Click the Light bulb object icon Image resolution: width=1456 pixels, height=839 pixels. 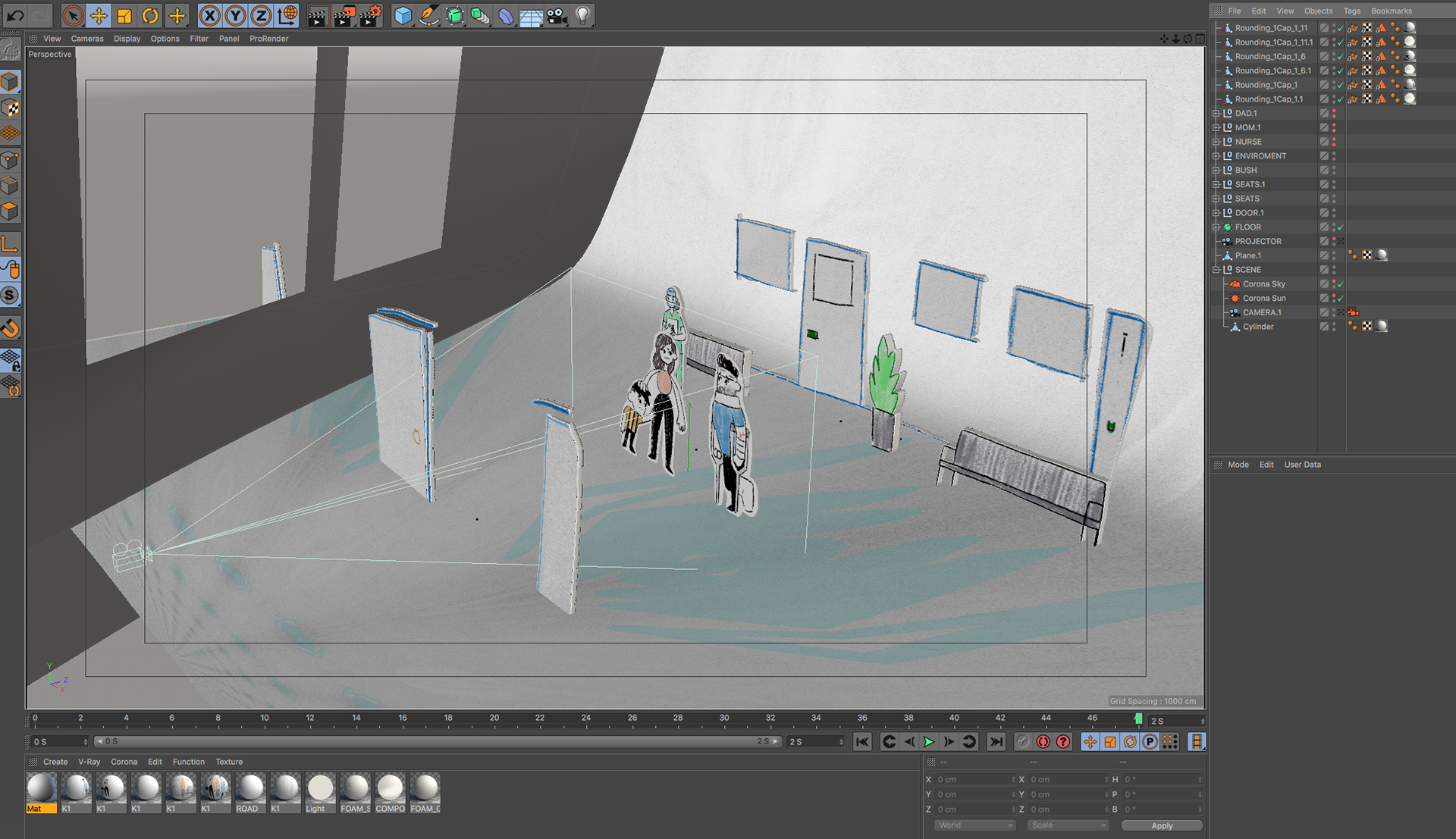coord(582,16)
